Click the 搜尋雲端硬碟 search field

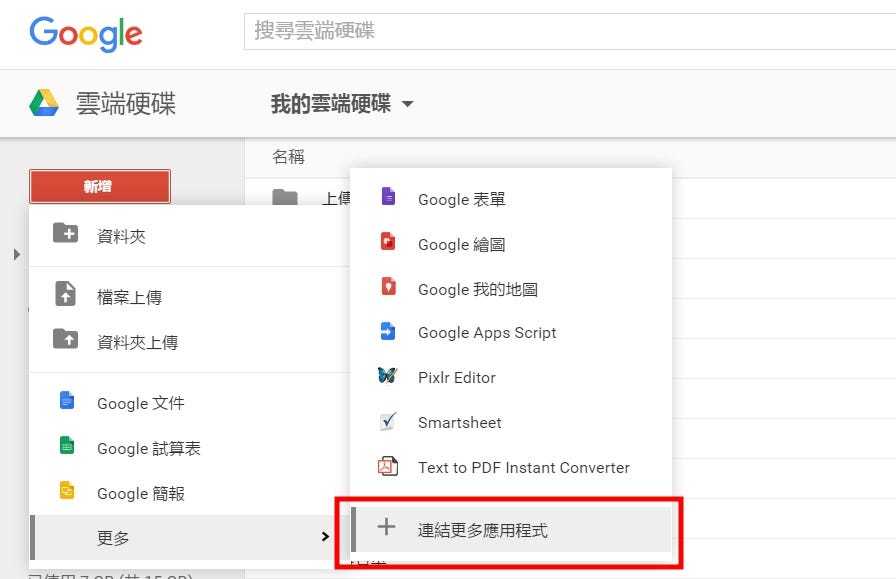pyautogui.click(x=570, y=31)
